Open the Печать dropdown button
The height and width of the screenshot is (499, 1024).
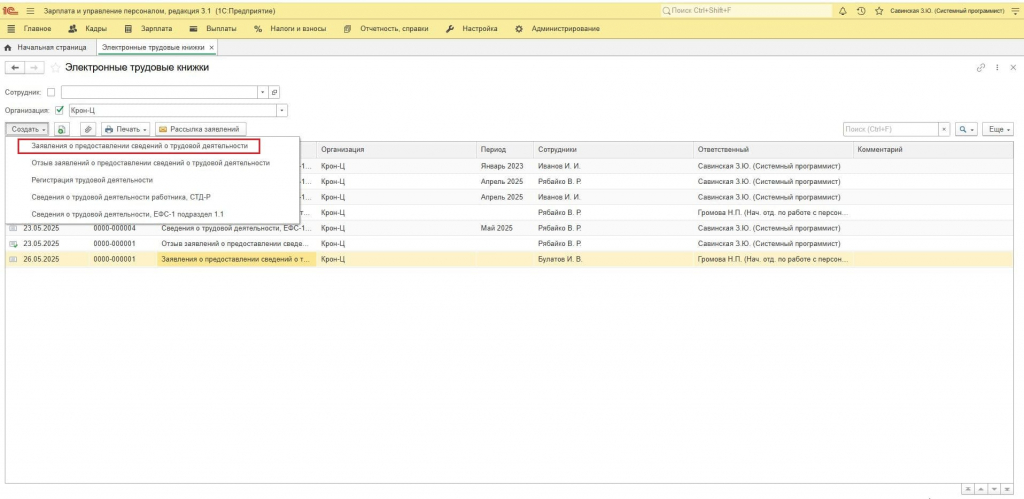pos(126,129)
